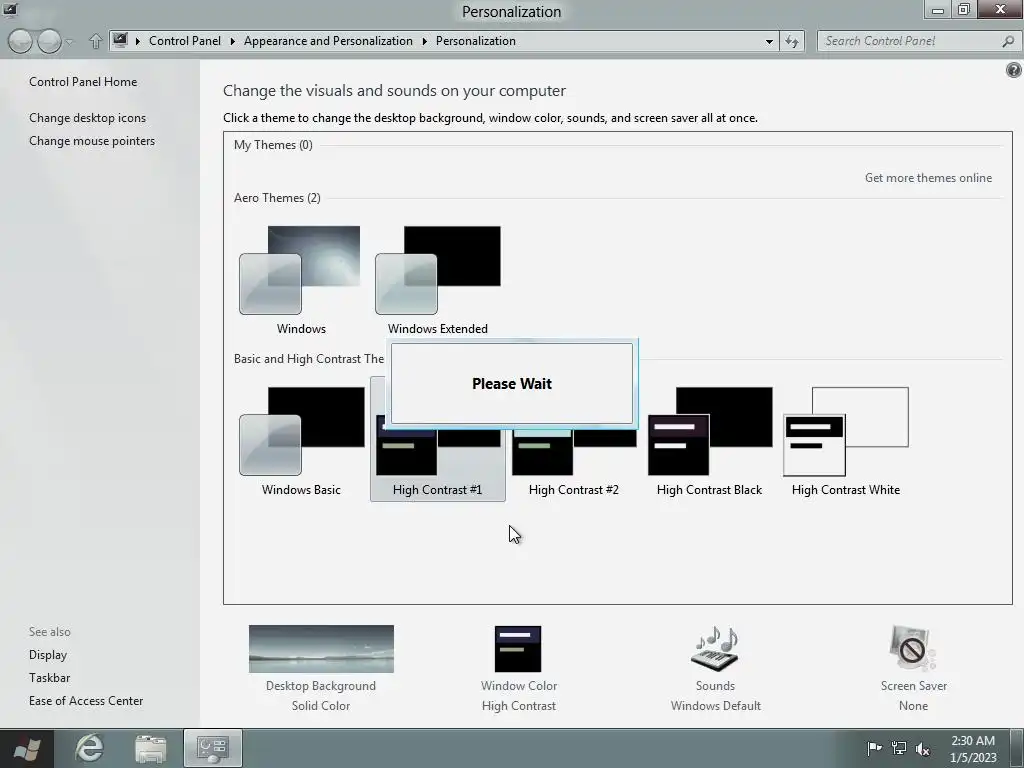
Task: Select the Windows Basic theme
Action: (301, 441)
